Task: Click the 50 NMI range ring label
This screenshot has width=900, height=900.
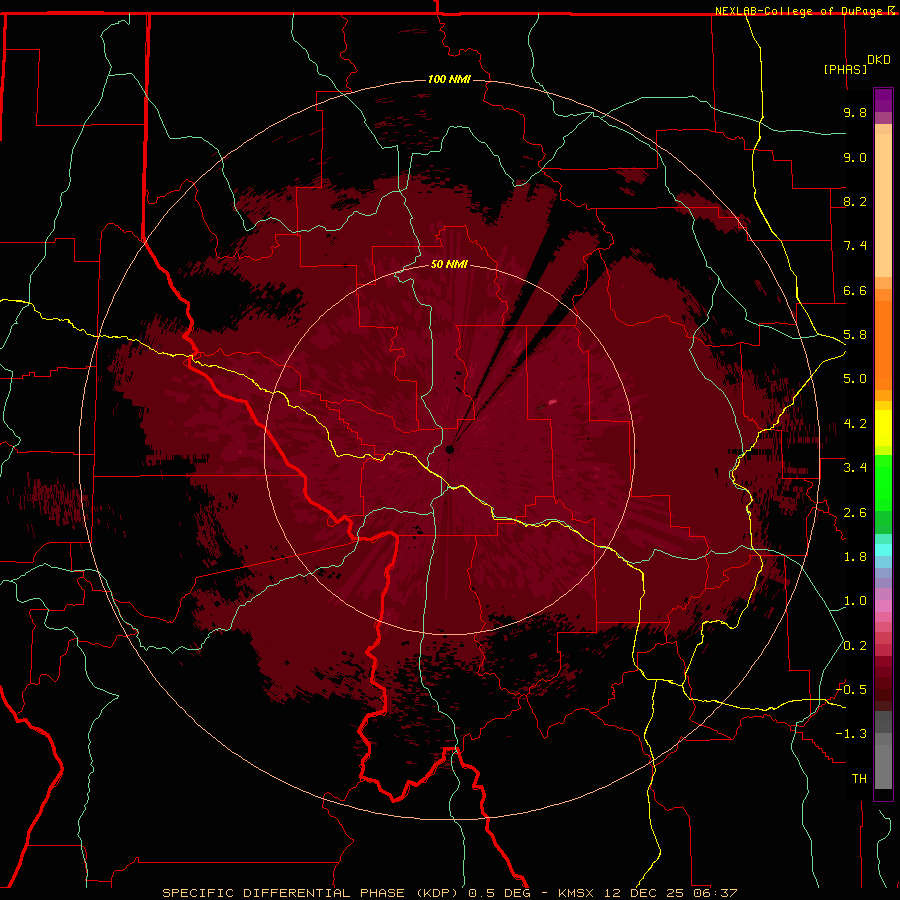Action: [x=449, y=265]
